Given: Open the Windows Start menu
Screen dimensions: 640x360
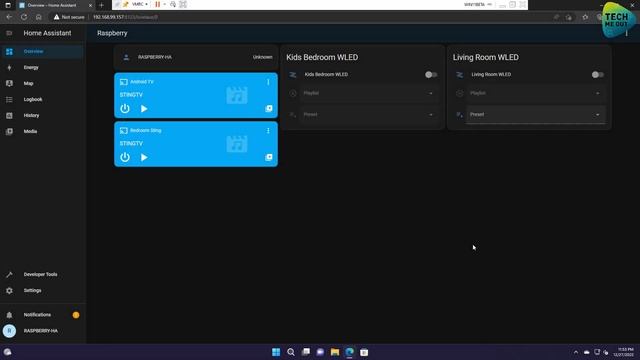Looking at the screenshot, I should coord(276,352).
